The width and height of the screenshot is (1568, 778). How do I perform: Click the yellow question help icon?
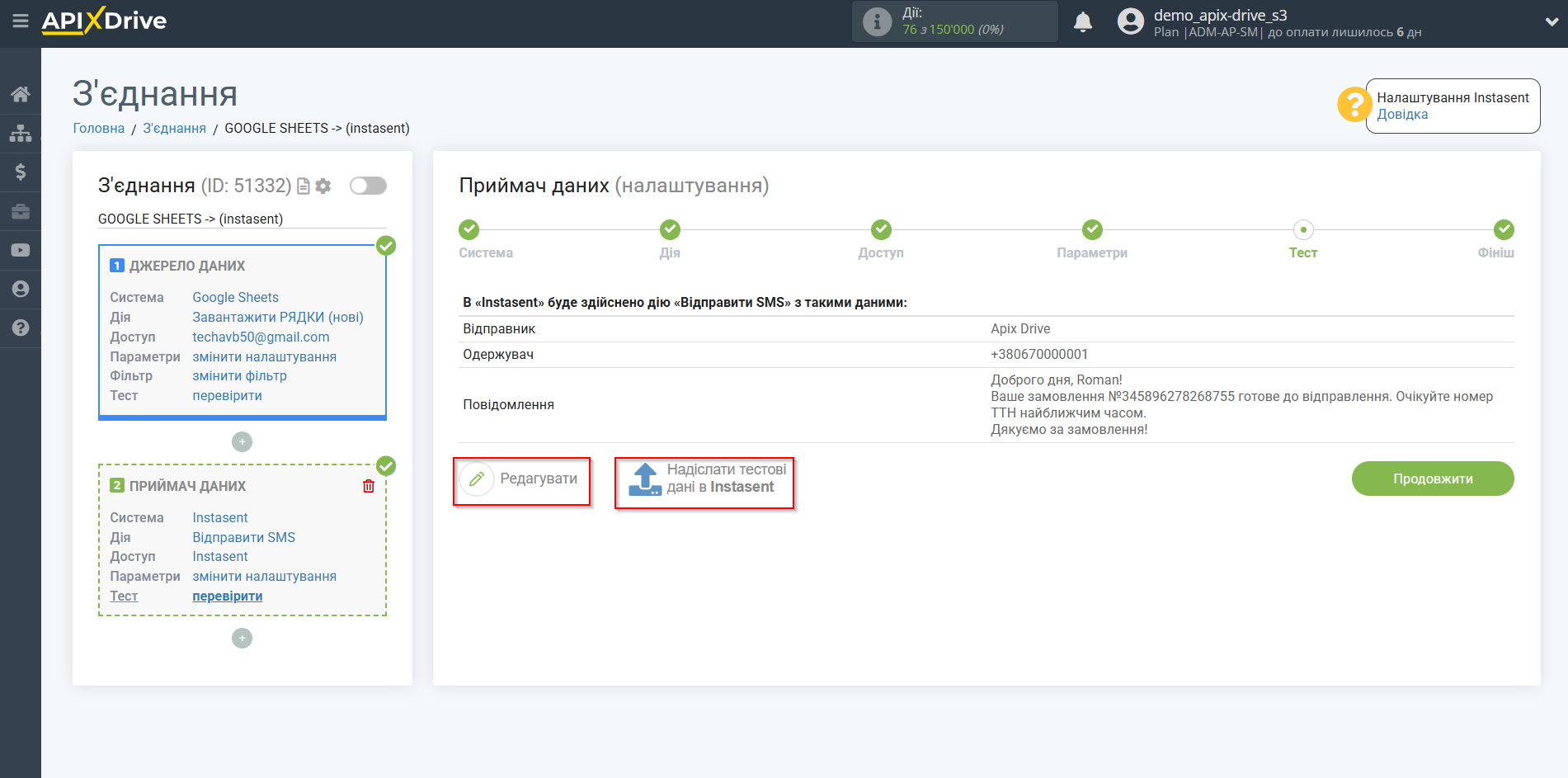(x=1354, y=105)
